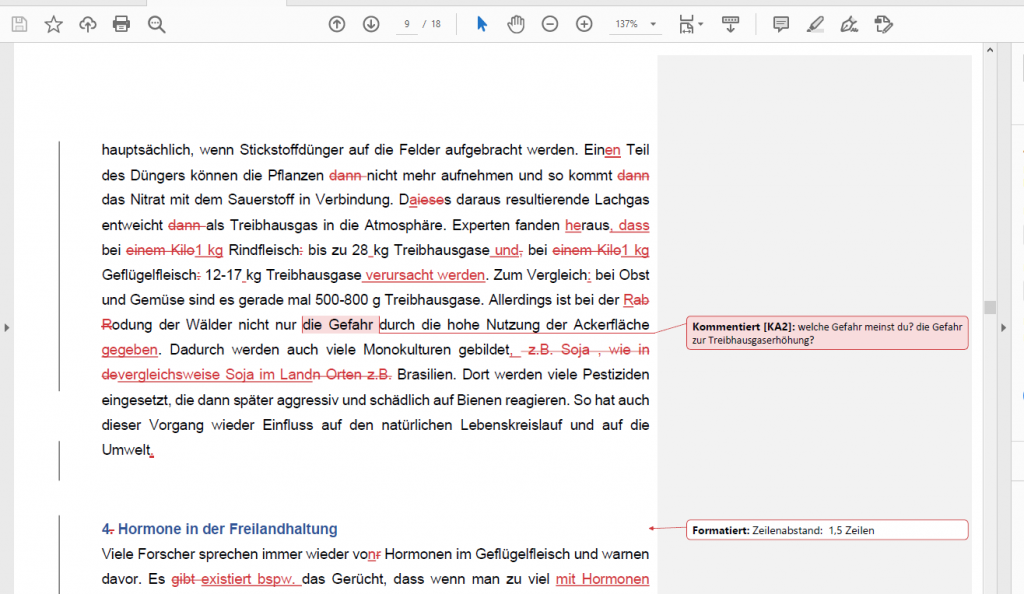Switch to the Selection arrow tool
This screenshot has height=594, width=1024.
coord(481,23)
